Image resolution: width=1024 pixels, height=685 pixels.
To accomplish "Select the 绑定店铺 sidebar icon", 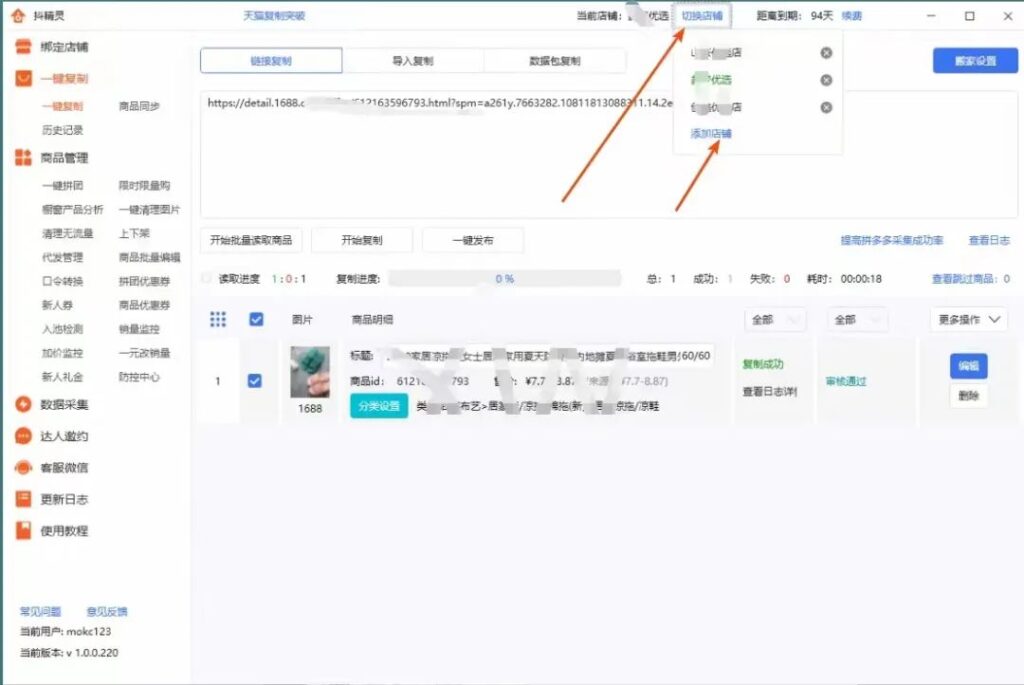I will point(22,45).
